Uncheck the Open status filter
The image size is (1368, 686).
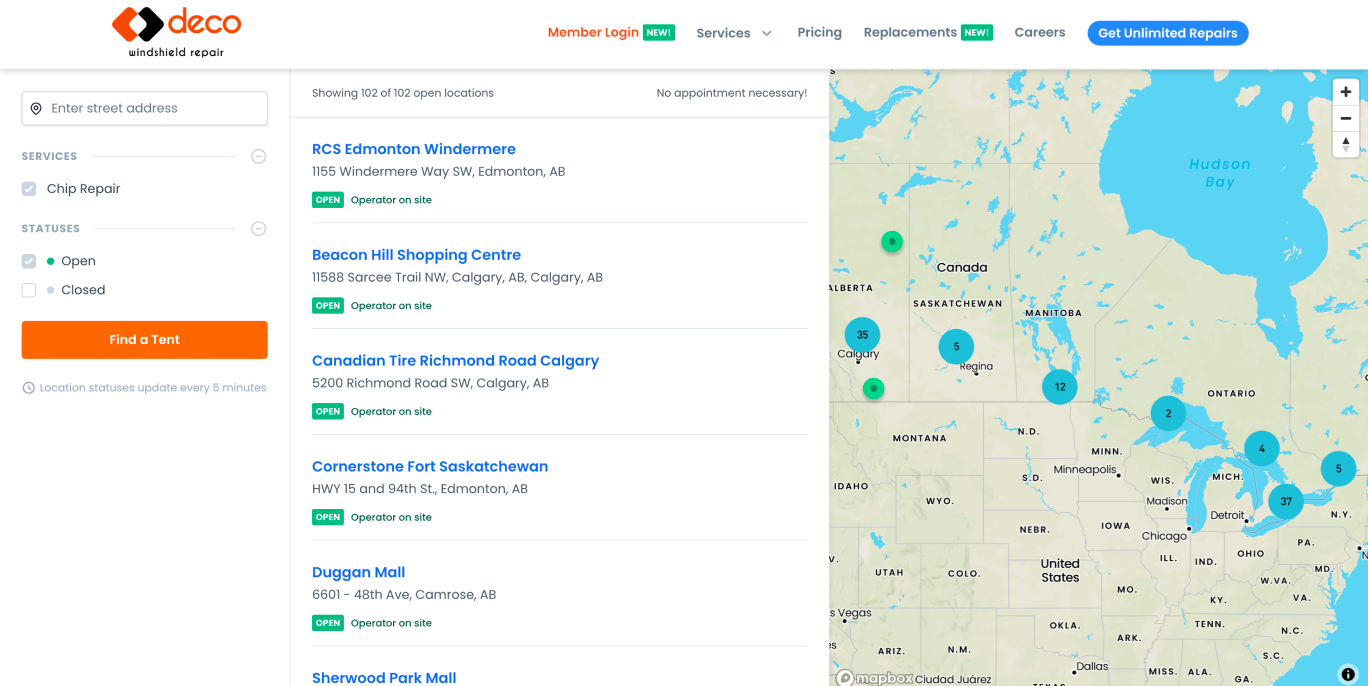(29, 260)
